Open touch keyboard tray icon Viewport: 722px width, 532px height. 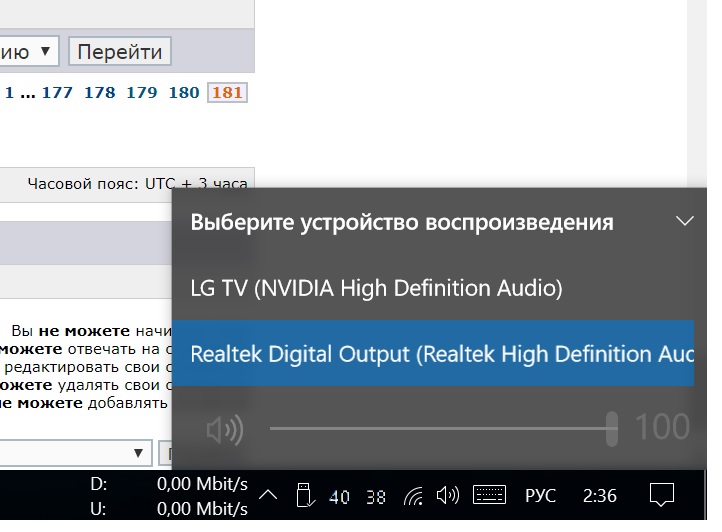pyautogui.click(x=489, y=495)
